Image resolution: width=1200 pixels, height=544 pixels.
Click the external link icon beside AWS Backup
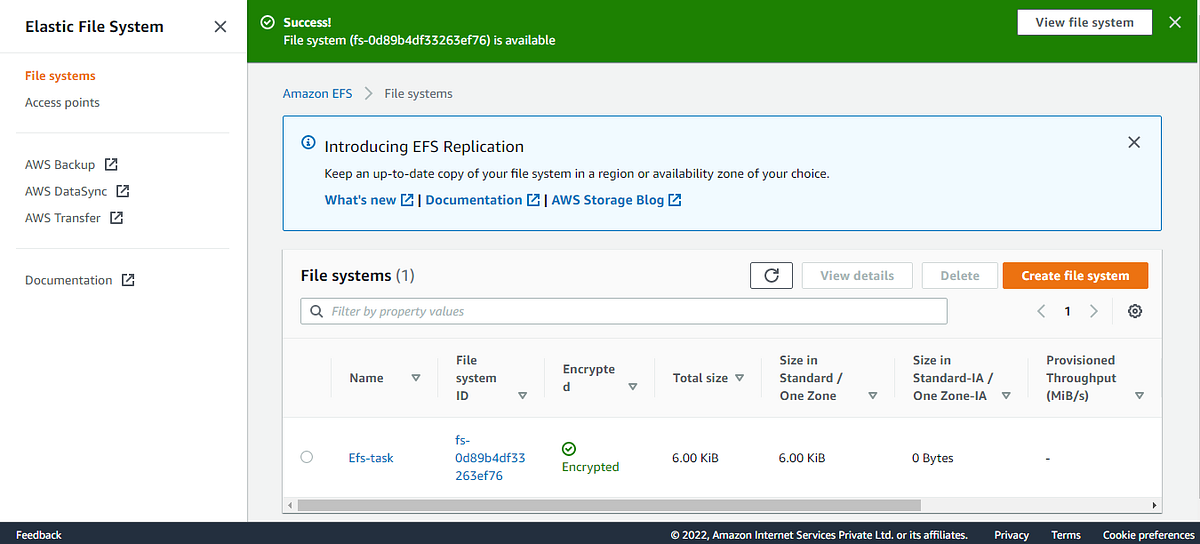[x=111, y=164]
